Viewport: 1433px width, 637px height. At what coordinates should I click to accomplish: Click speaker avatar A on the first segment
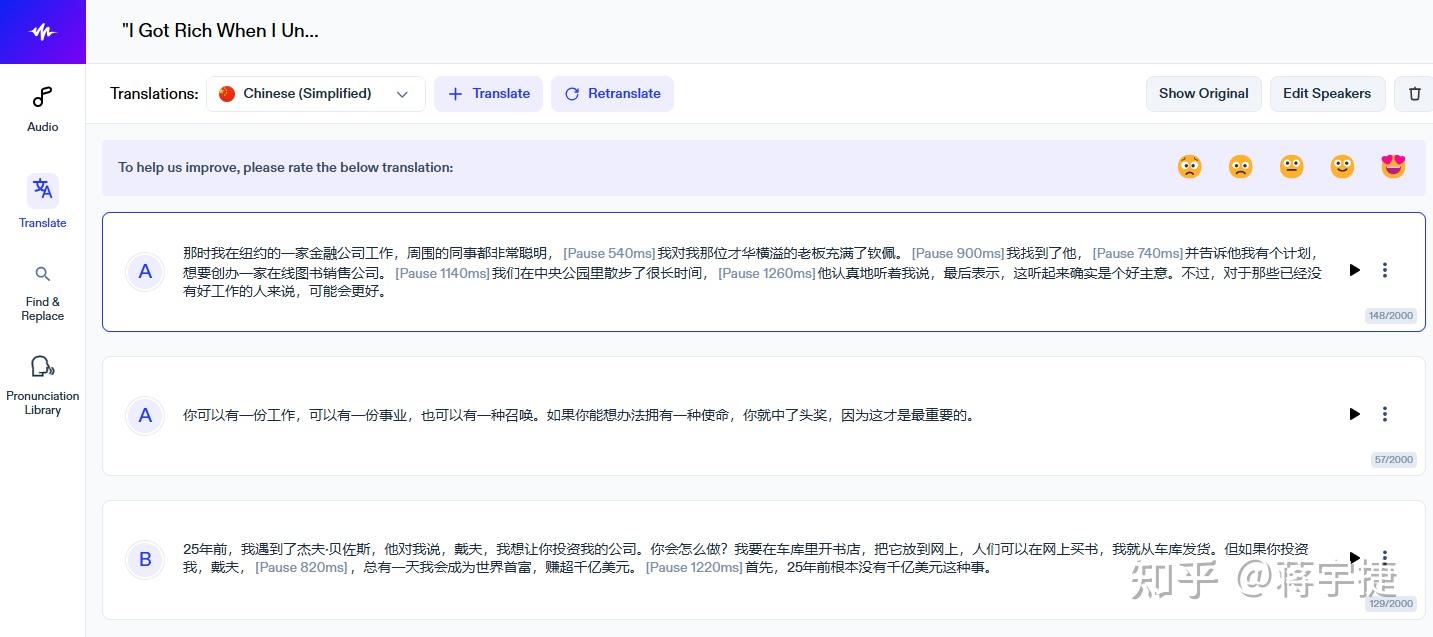pos(145,271)
